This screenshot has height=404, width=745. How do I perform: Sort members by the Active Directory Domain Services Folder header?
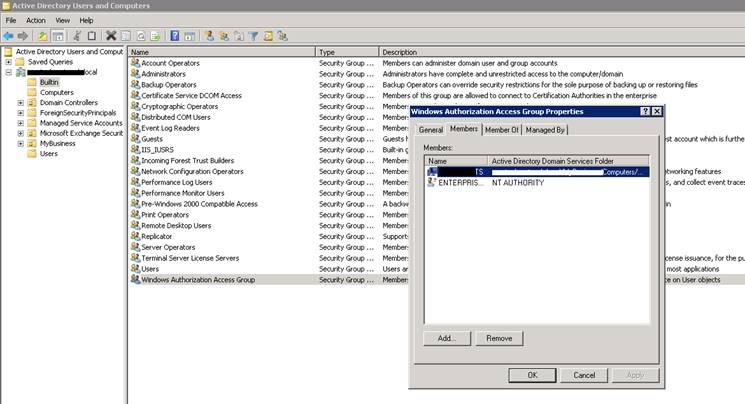(x=568, y=161)
